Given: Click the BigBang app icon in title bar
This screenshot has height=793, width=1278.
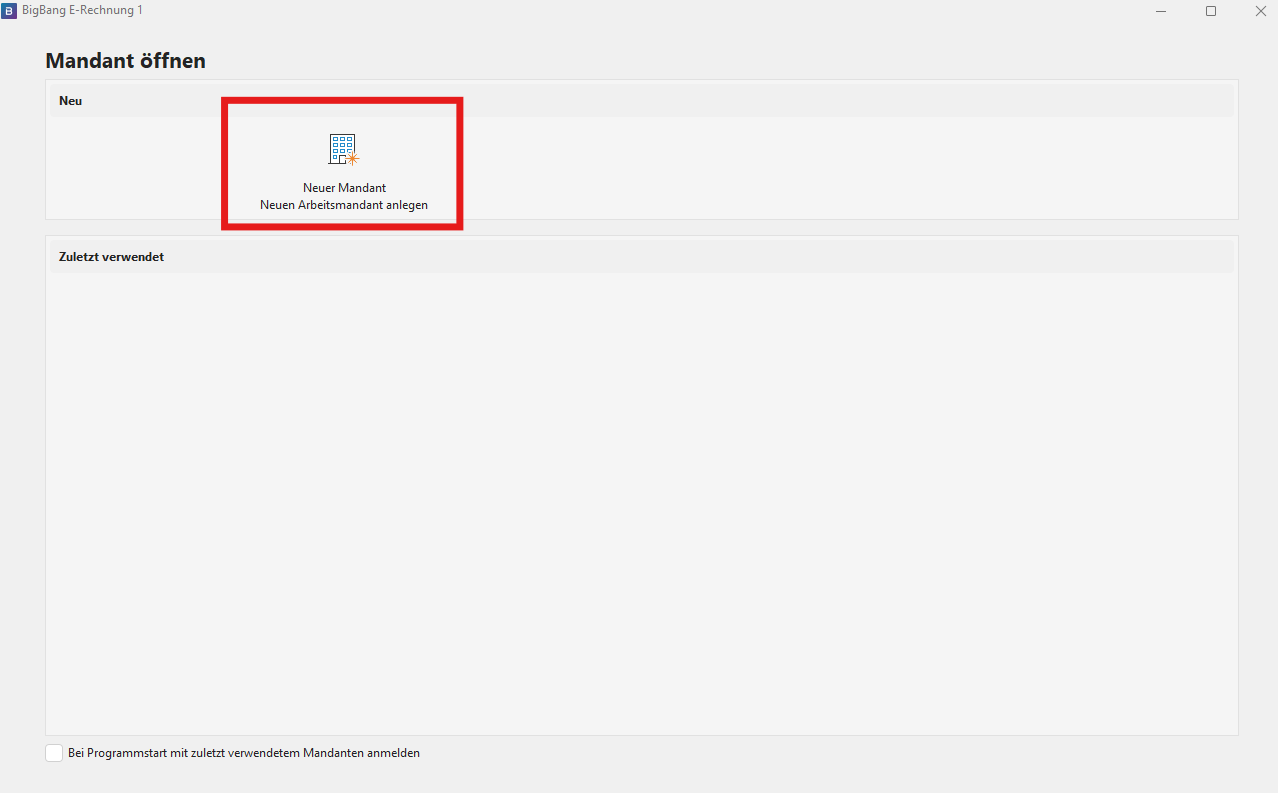Looking at the screenshot, I should pyautogui.click(x=9, y=10).
